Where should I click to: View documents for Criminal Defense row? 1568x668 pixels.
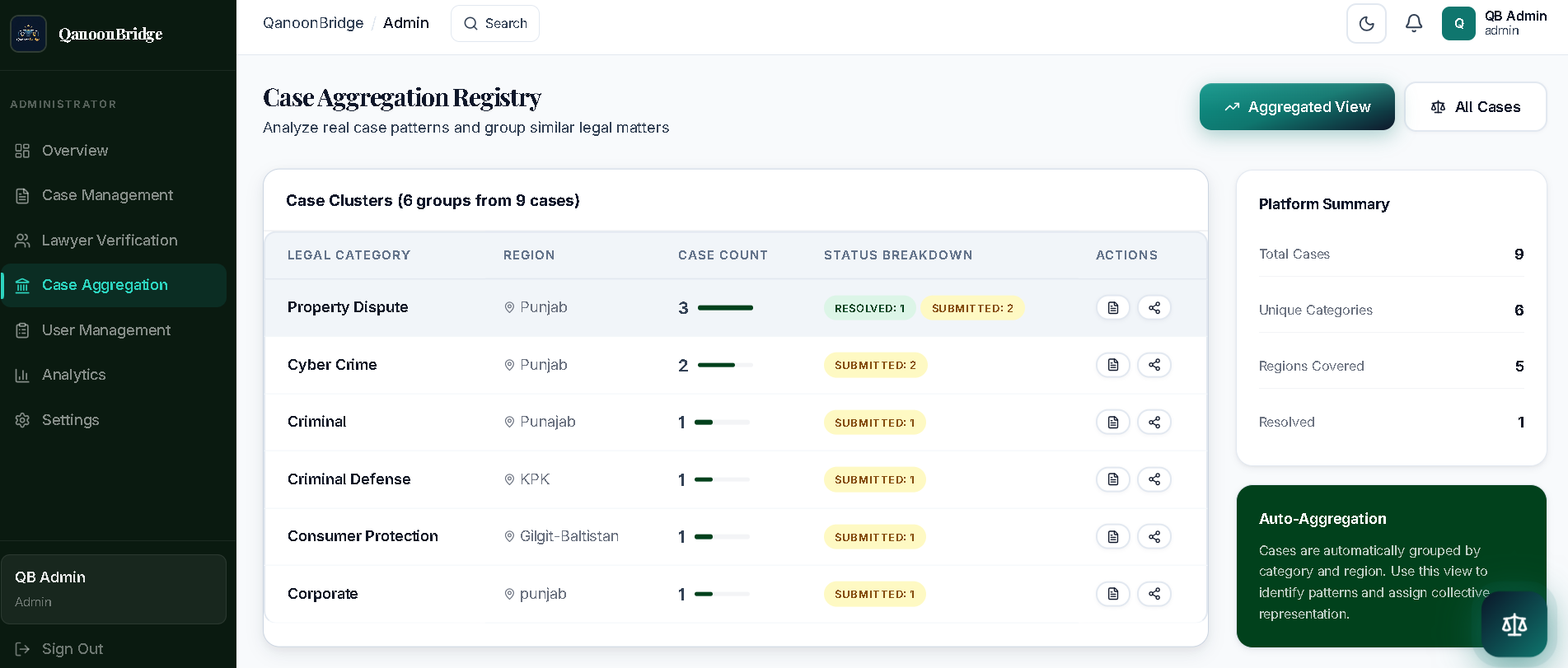click(1113, 479)
